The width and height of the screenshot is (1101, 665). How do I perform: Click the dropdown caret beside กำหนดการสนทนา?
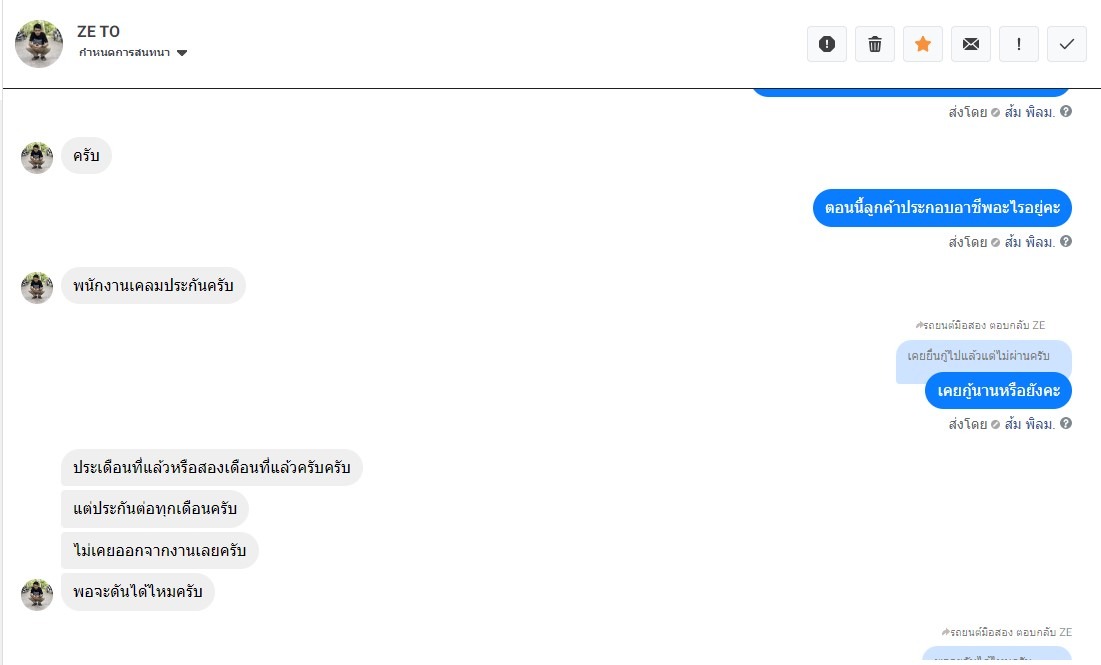pos(182,53)
